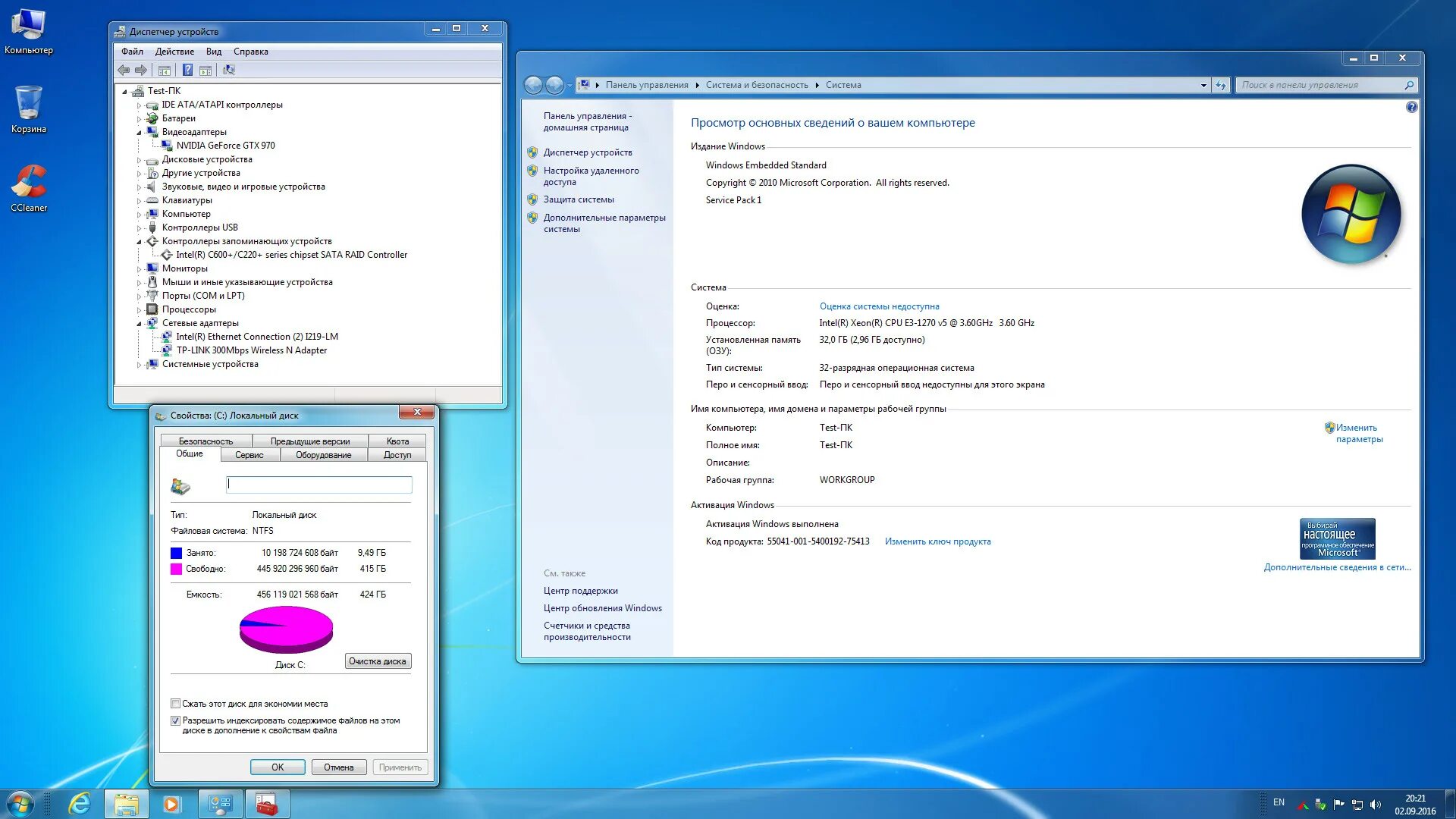Click the Windows Media Player taskbar icon

click(172, 804)
